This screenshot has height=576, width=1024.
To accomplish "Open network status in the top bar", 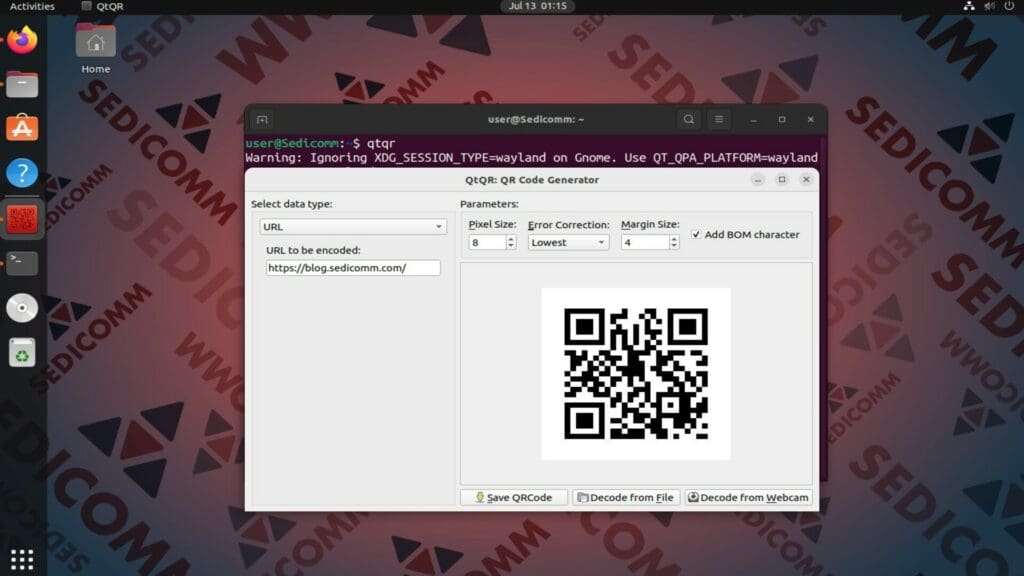I will click(x=969, y=6).
